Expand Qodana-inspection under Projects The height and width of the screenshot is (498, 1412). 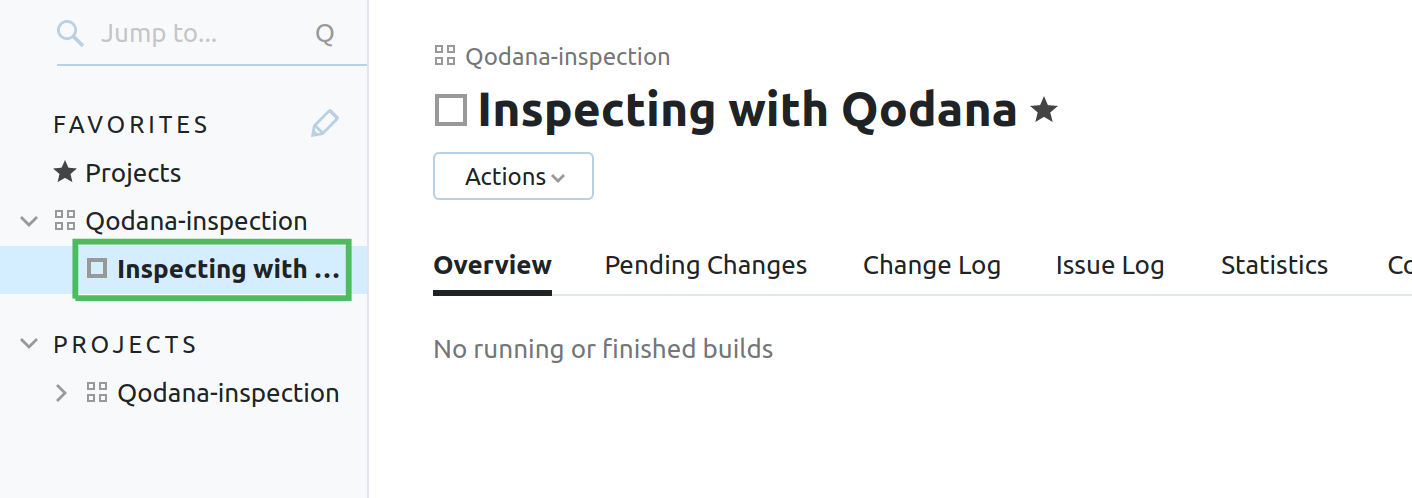click(61, 393)
